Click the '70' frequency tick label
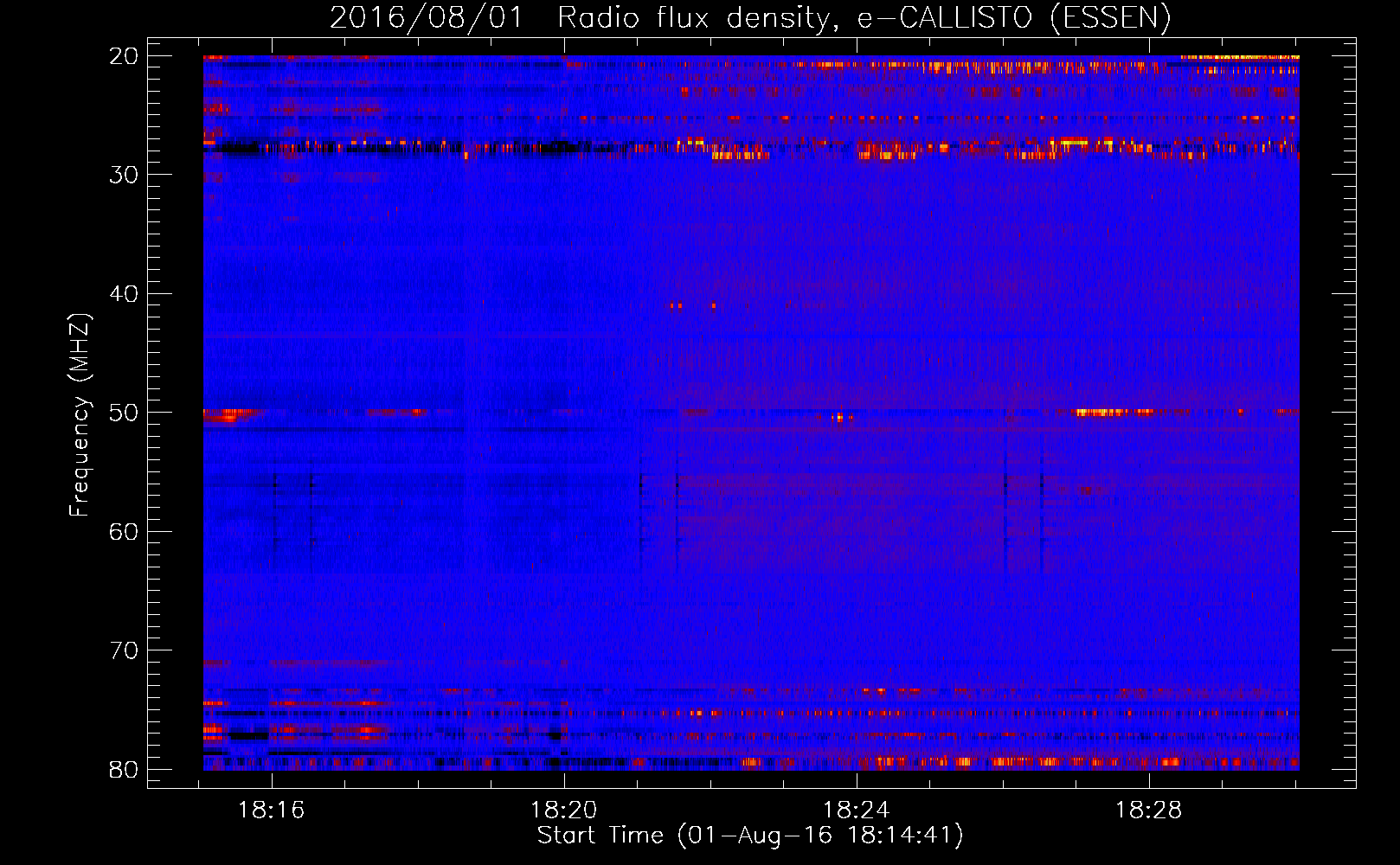Screen dimensions: 1400x865 coord(124,650)
